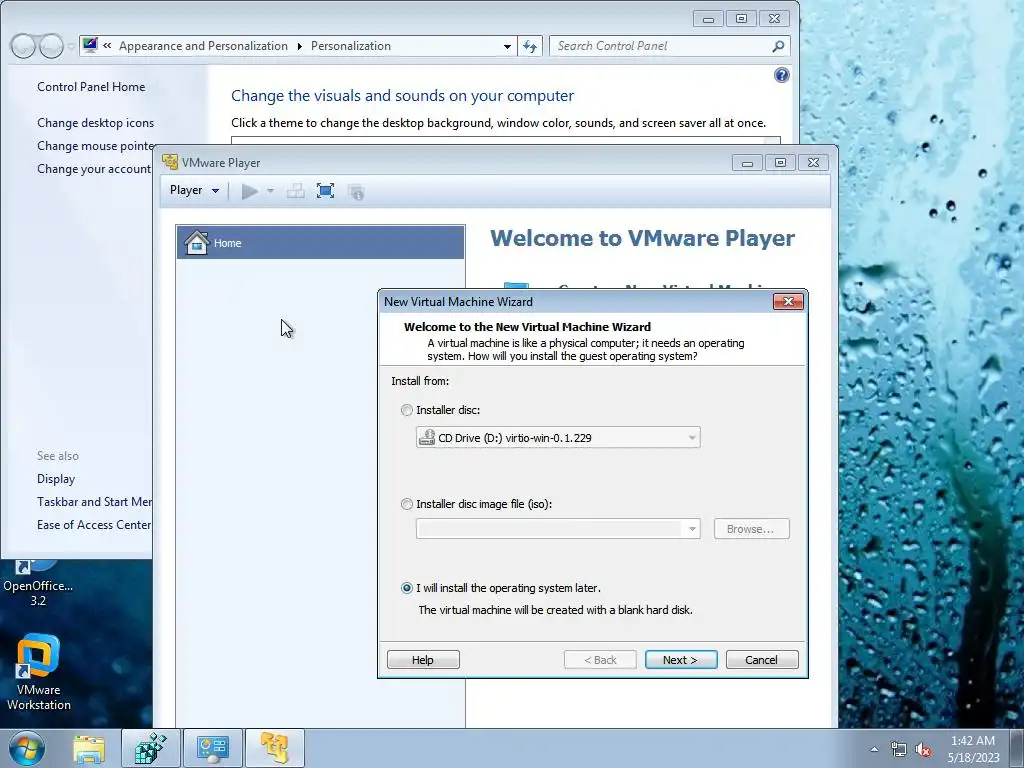This screenshot has width=1024, height=768.
Task: Click the VMware Player title bar icon
Action: (170, 162)
